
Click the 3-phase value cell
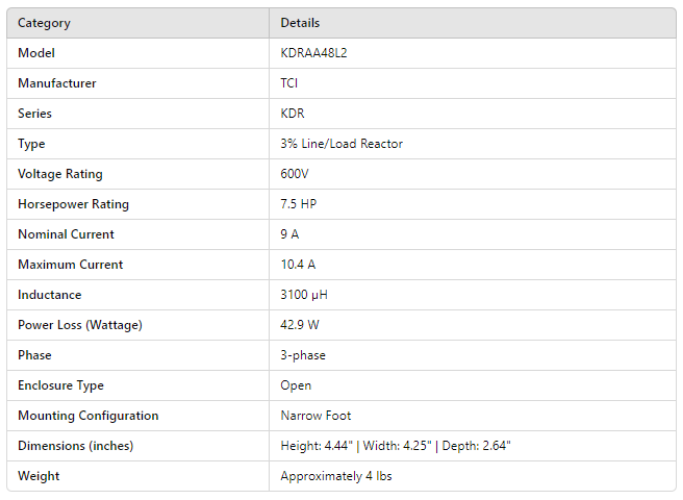[303, 355]
